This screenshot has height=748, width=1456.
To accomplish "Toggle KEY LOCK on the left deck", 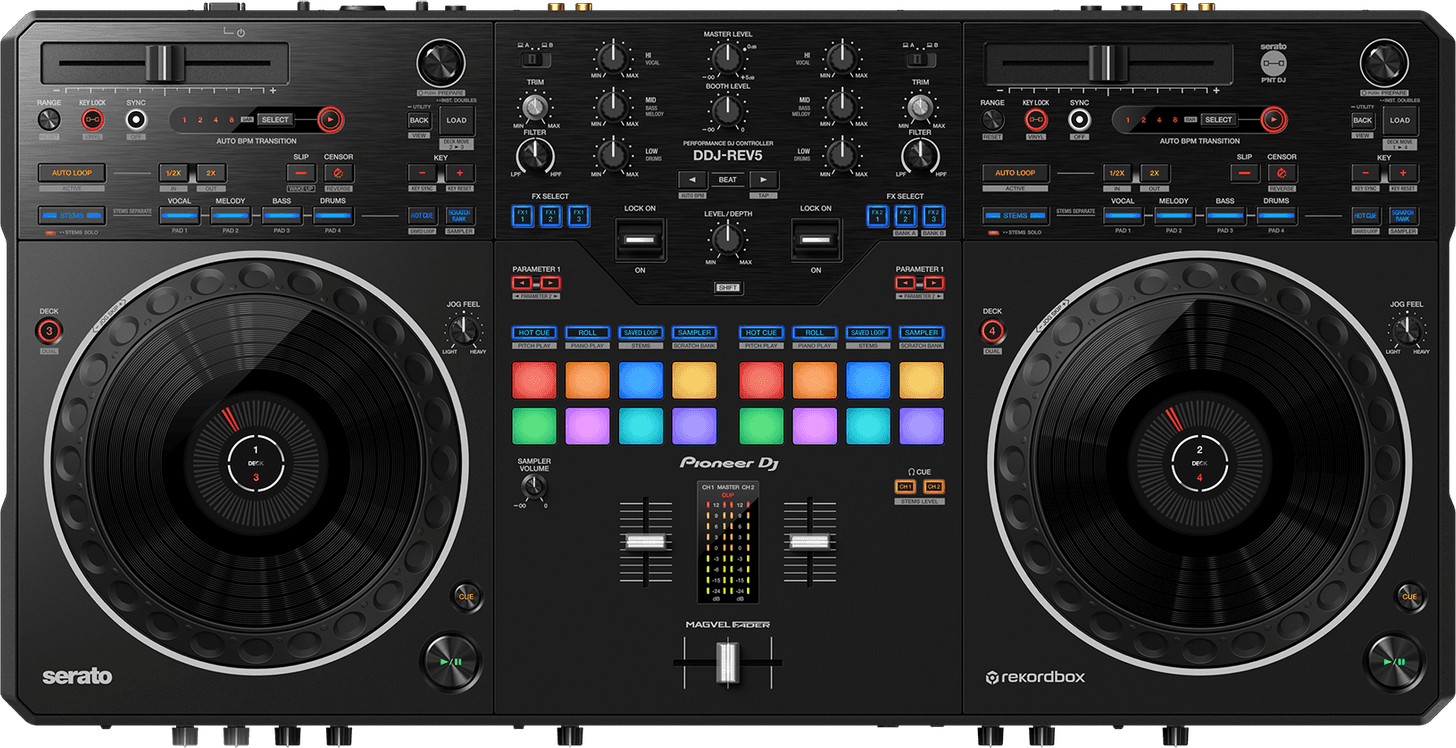I will click(92, 120).
